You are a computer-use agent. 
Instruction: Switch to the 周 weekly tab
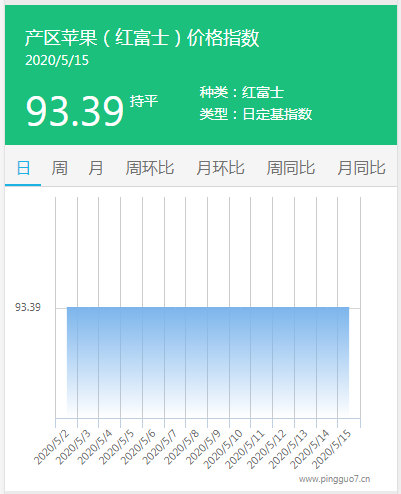(59, 168)
